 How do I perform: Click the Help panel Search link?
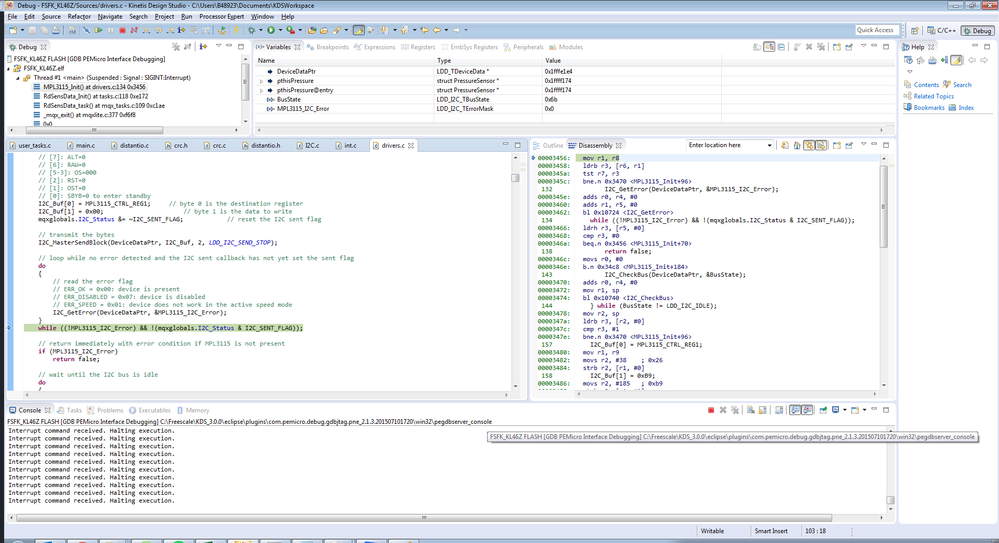tap(961, 85)
